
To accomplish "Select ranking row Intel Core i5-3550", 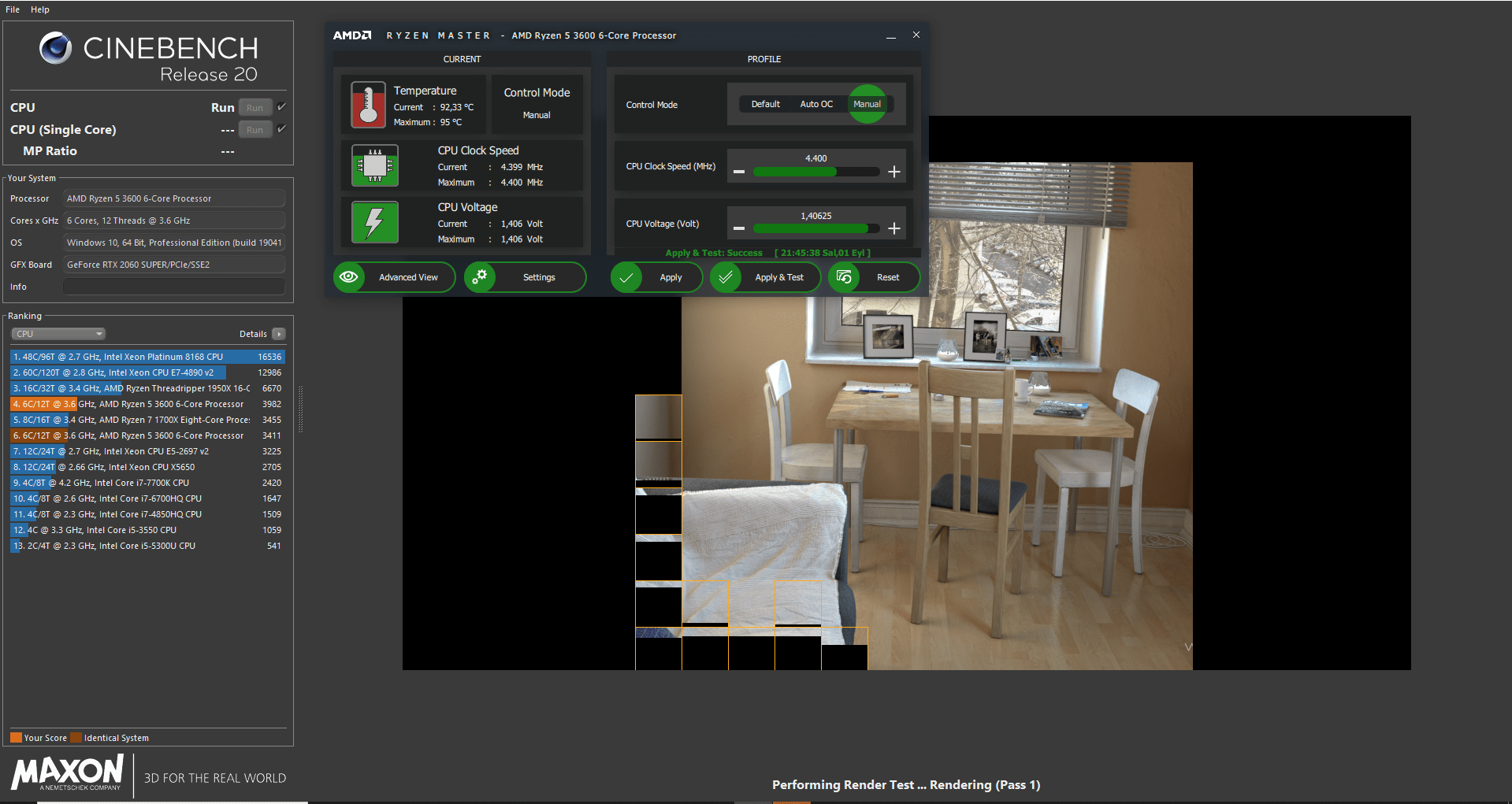I will [147, 530].
